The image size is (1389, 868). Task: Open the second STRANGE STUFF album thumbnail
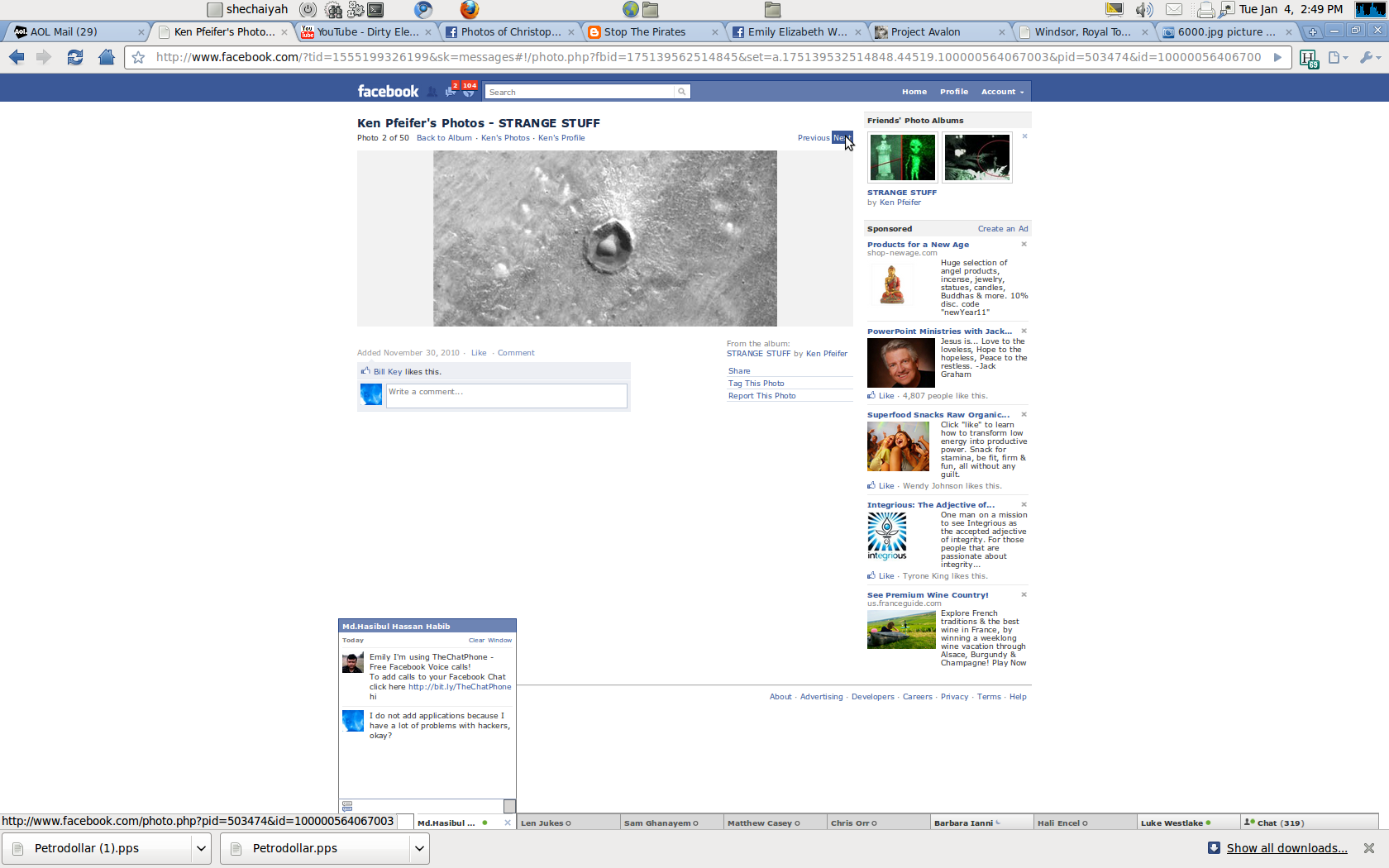click(976, 157)
